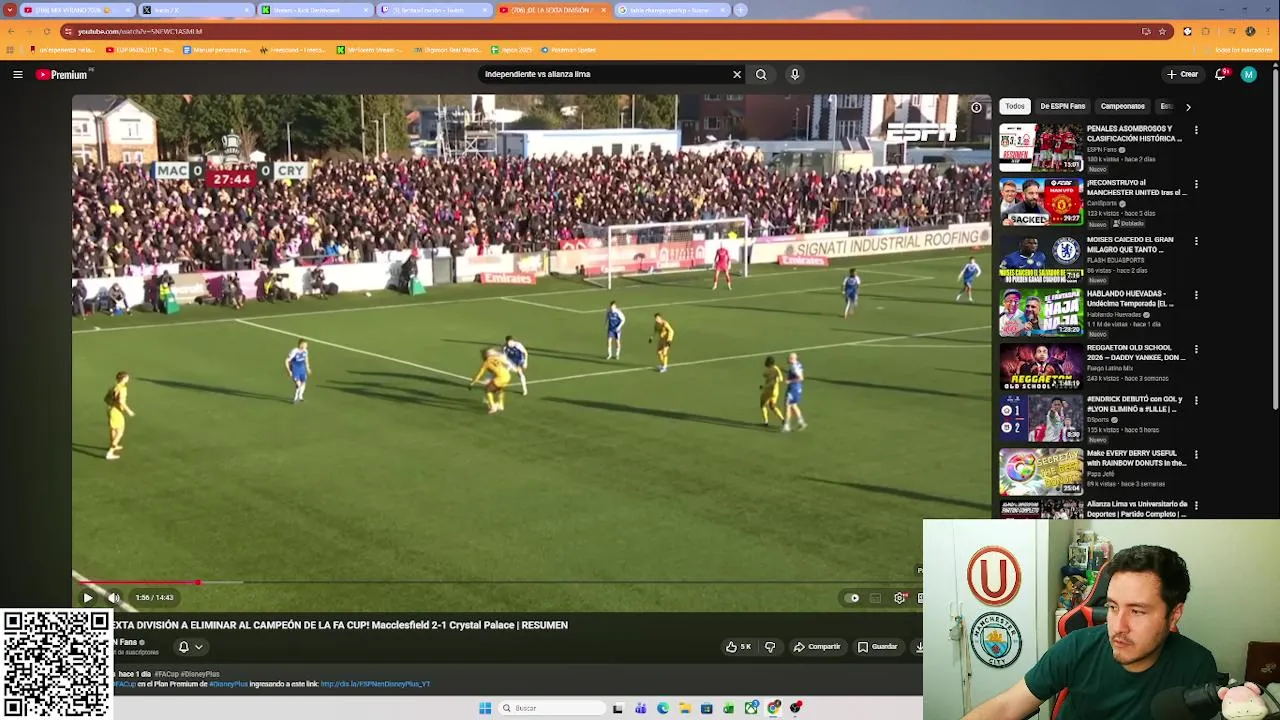Click the YouTube search input field
Viewport: 1280px width, 720px height.
604,74
